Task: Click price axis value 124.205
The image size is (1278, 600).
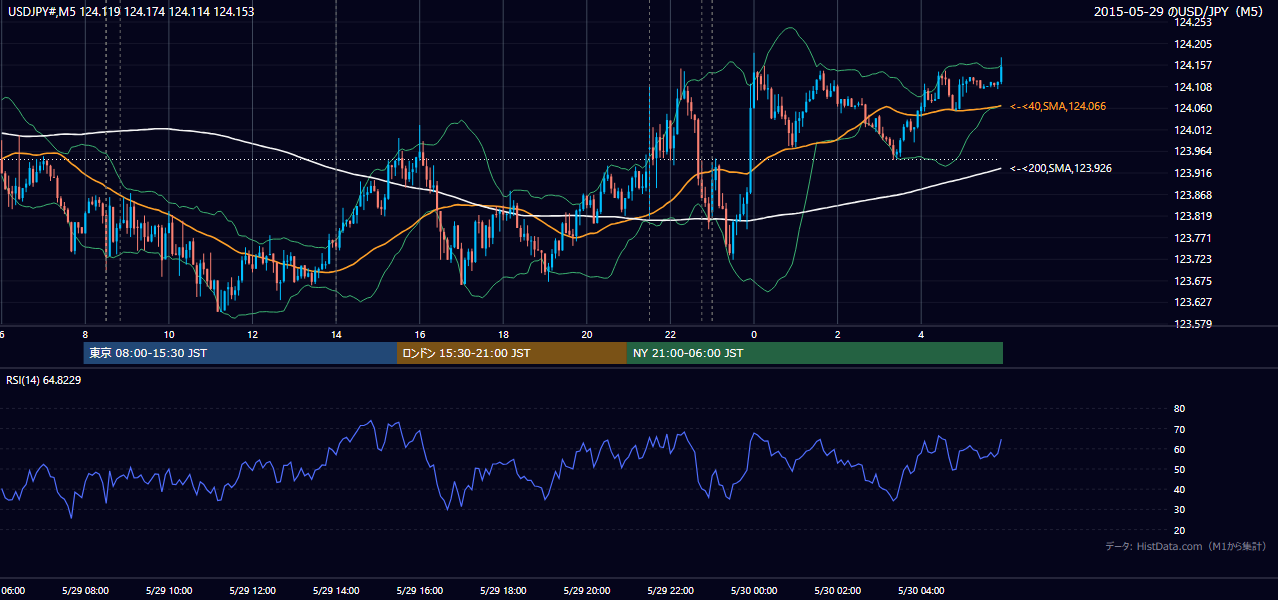Action: click(1192, 44)
